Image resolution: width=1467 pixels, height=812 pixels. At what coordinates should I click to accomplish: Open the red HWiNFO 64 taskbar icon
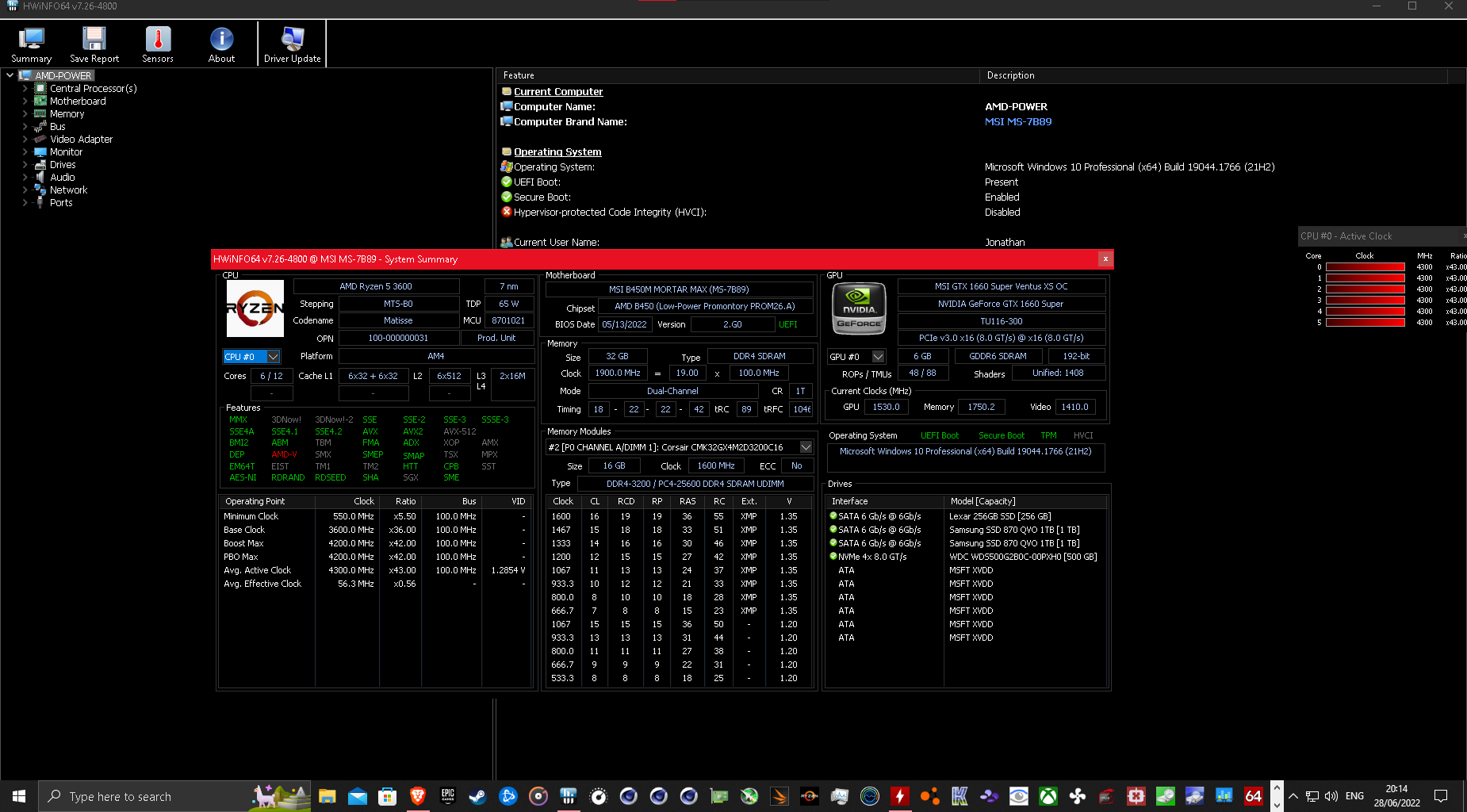1254,796
